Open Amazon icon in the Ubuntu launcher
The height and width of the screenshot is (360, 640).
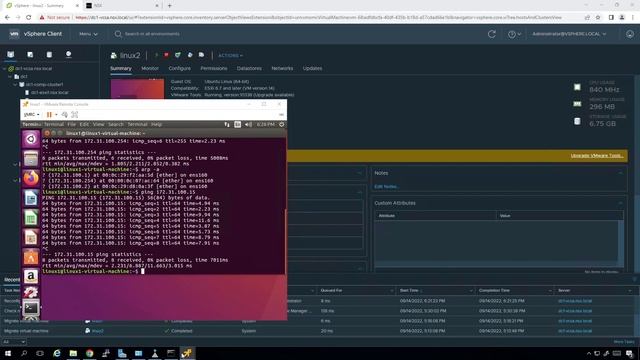[31, 276]
